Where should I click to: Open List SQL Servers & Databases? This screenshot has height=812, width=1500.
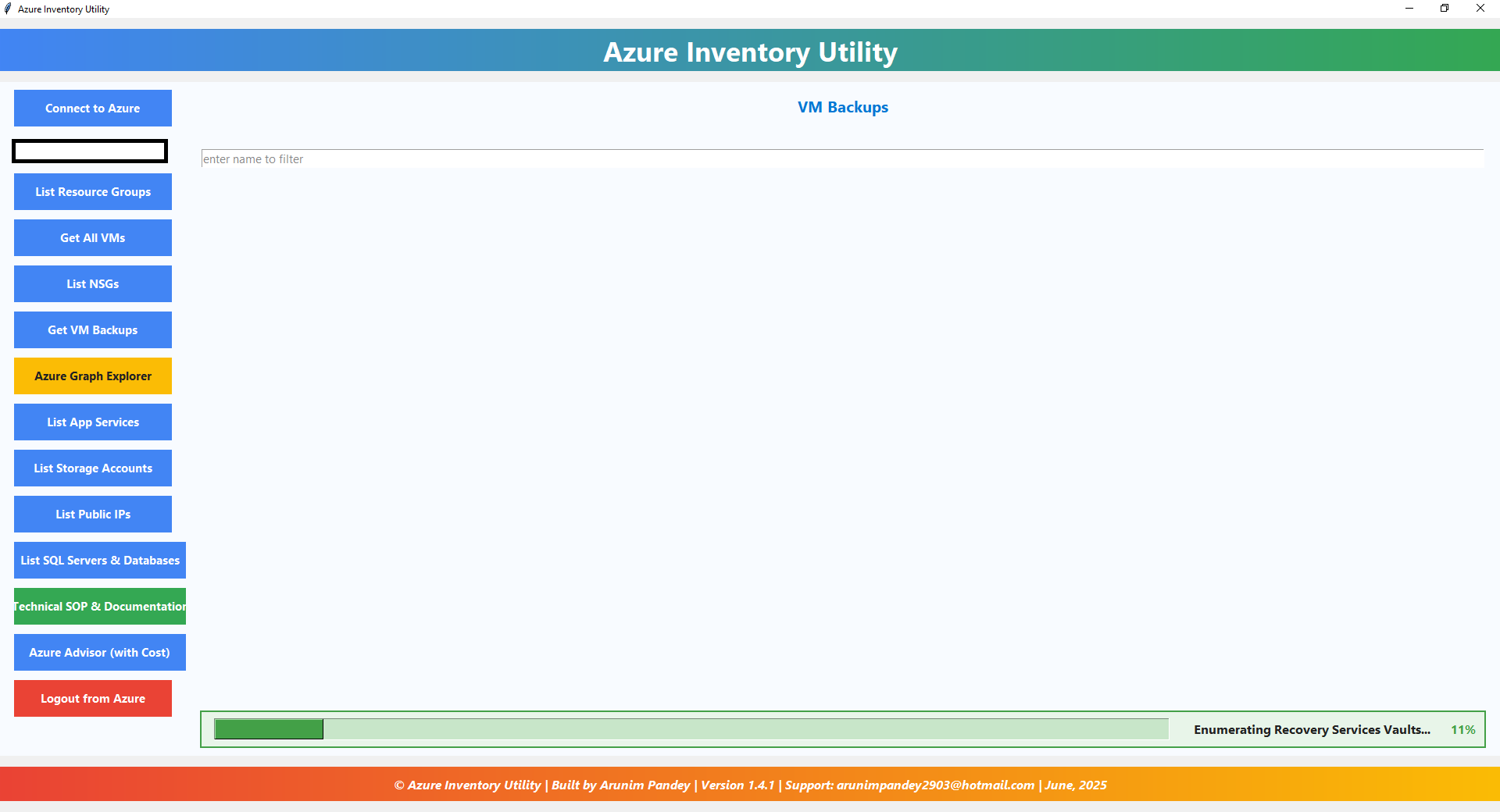(x=98, y=560)
